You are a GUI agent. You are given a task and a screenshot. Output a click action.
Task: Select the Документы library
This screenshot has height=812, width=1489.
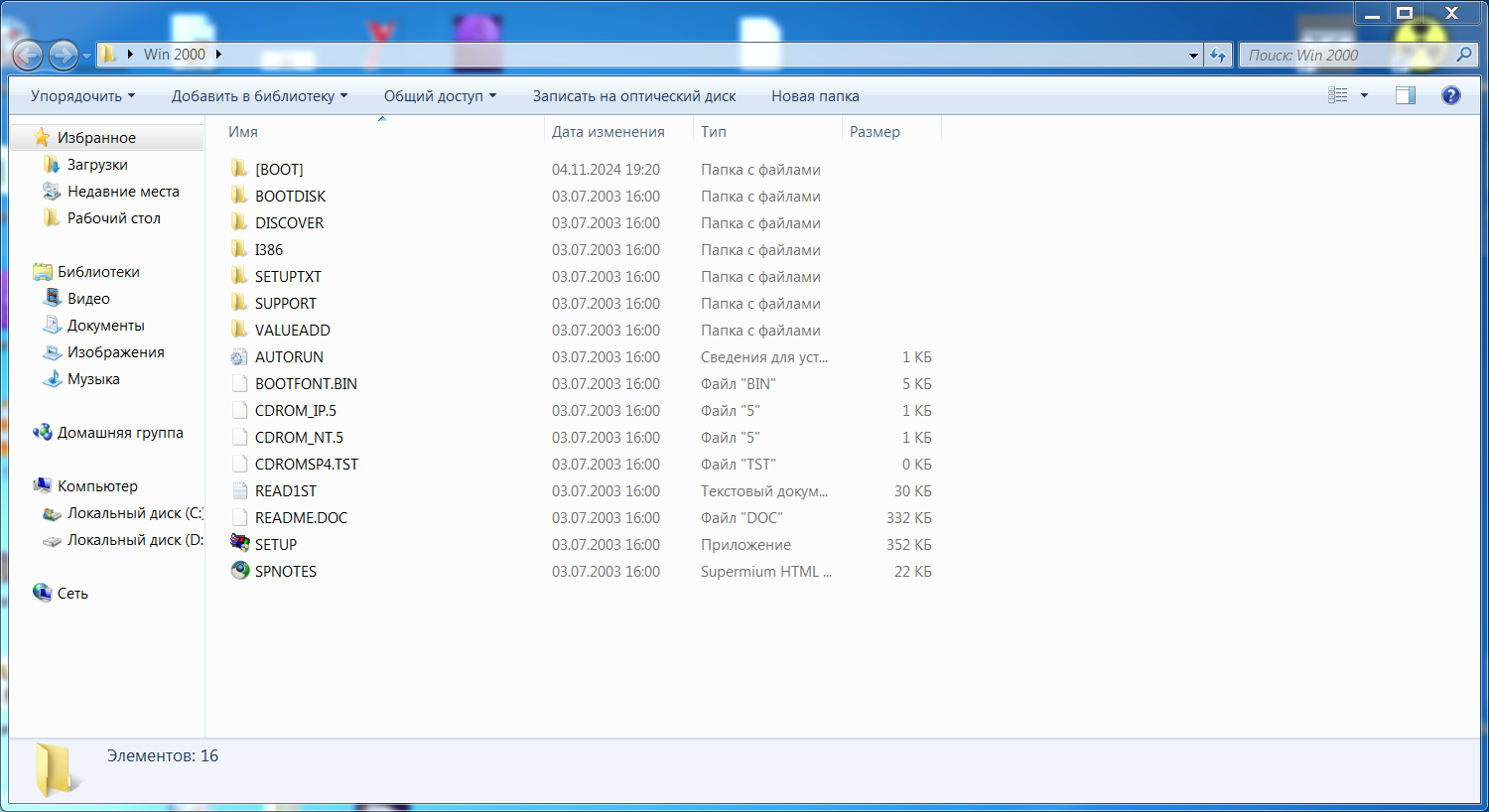pos(105,326)
